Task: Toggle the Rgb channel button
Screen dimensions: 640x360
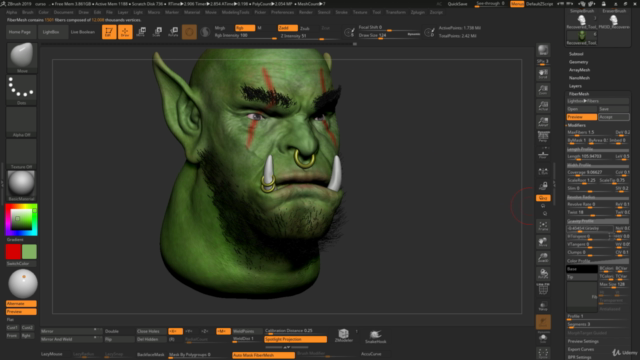Action: click(x=245, y=28)
